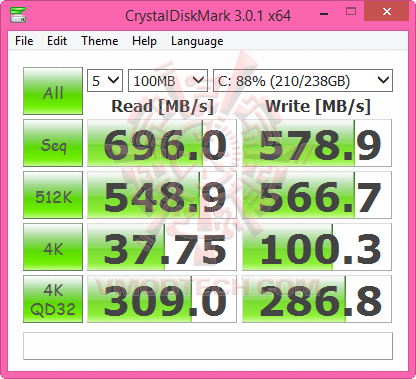Open the test size dropdown showing 100MB
The image size is (416, 379).
pos(168,80)
